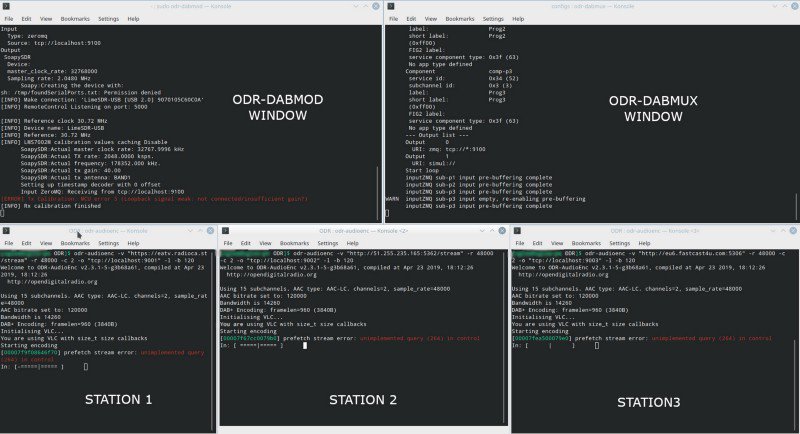Open Settings menu in the Konsole <2> window
Viewport: 800px width, 434px height.
click(328, 243)
